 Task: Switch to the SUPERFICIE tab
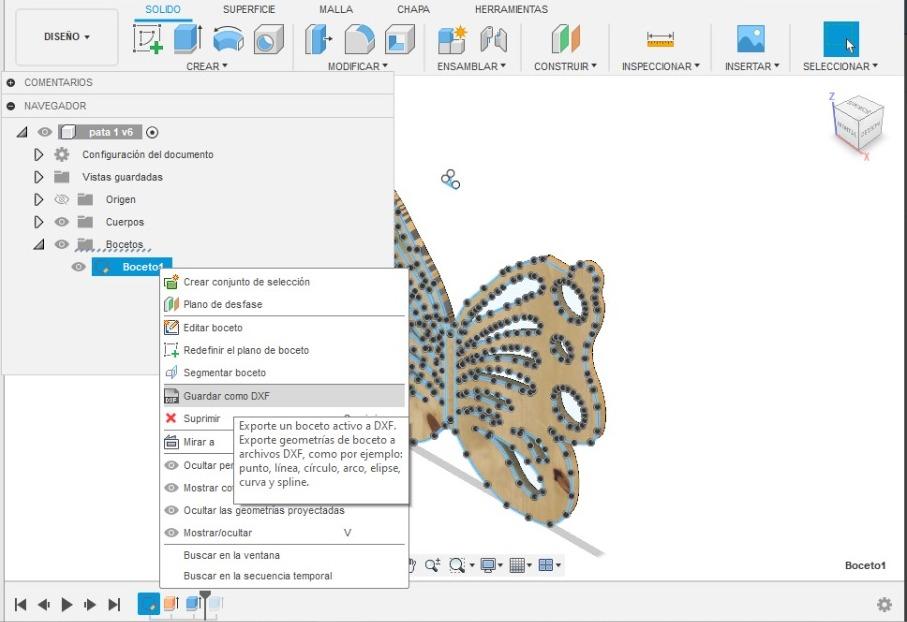[249, 9]
